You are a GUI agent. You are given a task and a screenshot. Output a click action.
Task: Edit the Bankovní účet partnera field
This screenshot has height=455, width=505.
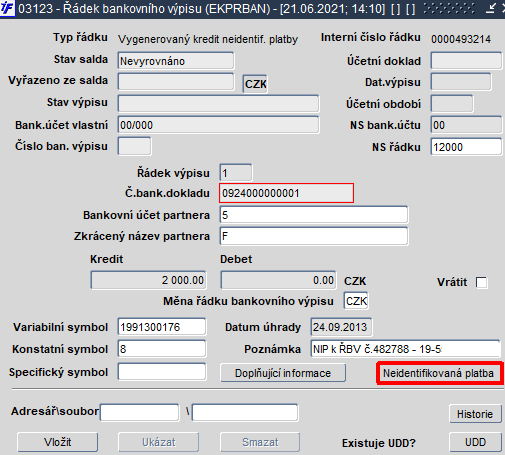click(314, 215)
